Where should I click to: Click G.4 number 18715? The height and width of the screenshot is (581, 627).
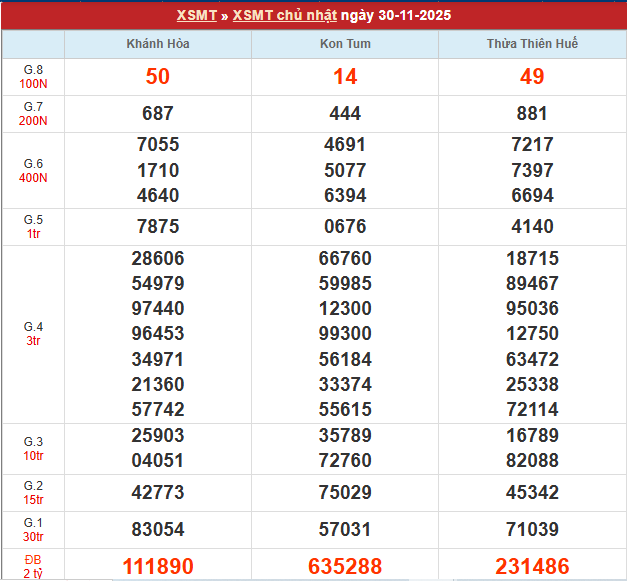tap(532, 258)
